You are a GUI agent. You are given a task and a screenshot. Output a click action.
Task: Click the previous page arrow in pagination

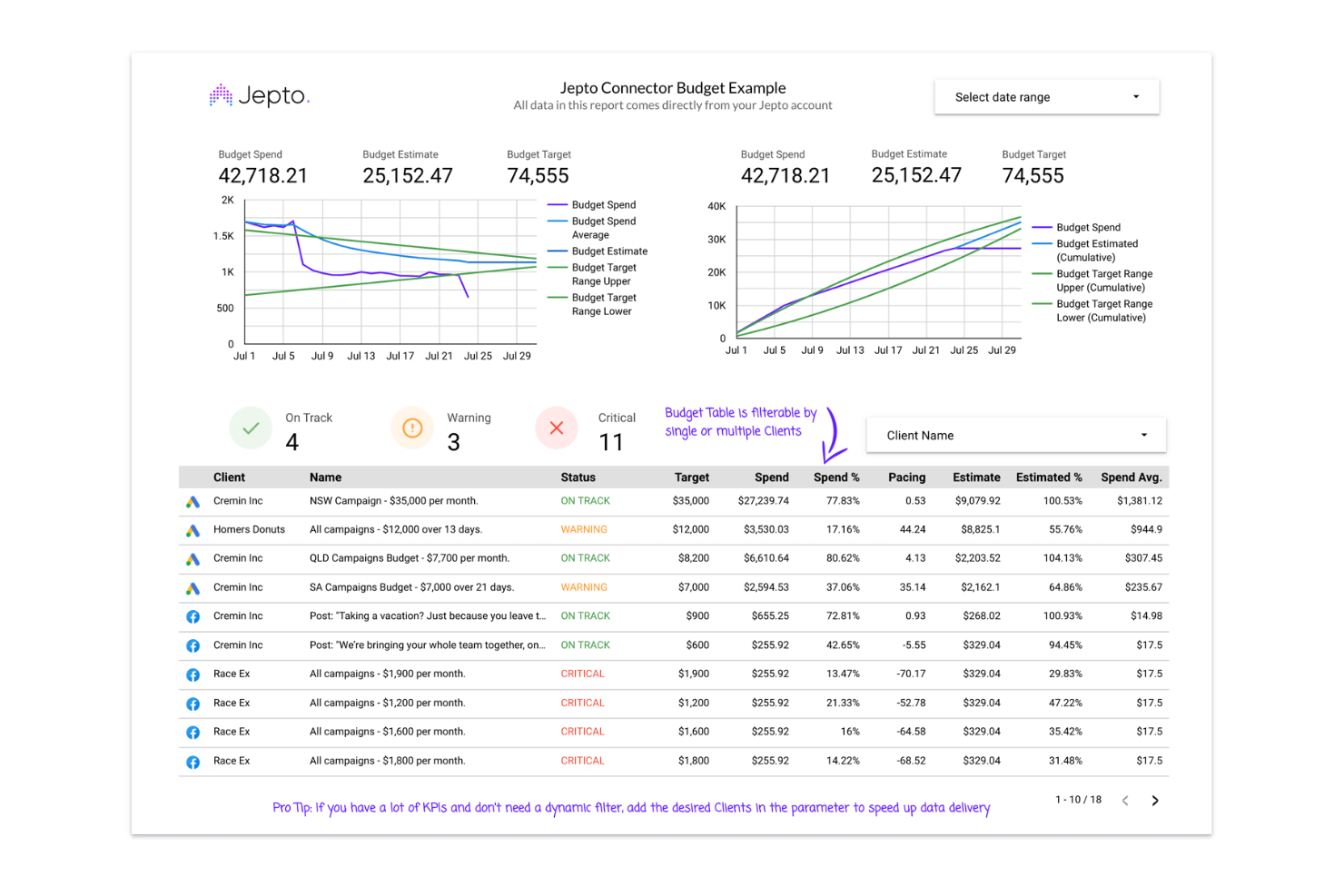point(1125,800)
